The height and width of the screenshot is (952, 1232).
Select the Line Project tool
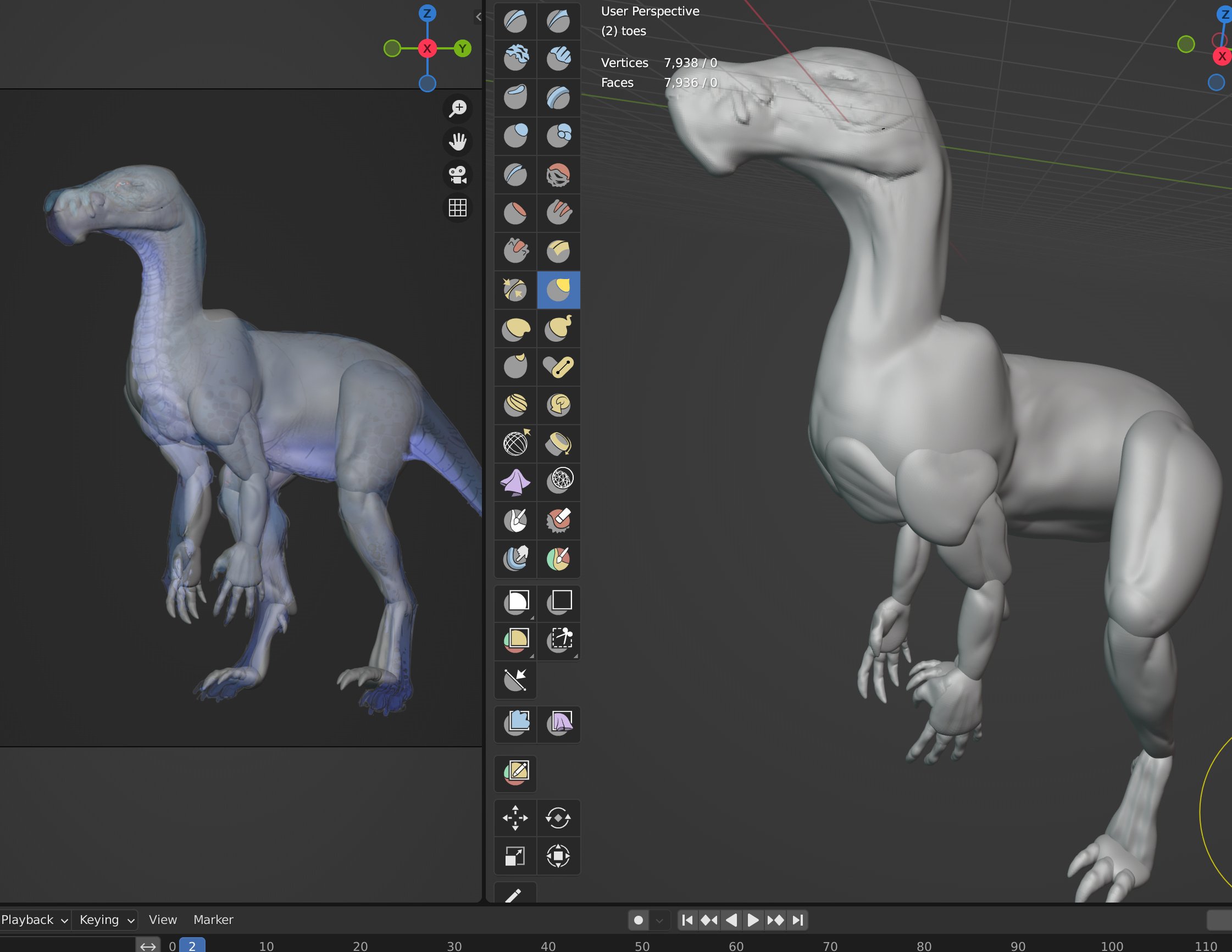515,680
